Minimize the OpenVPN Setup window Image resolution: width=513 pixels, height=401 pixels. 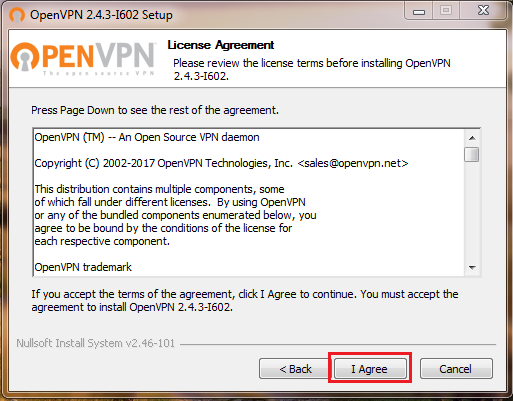click(x=419, y=12)
